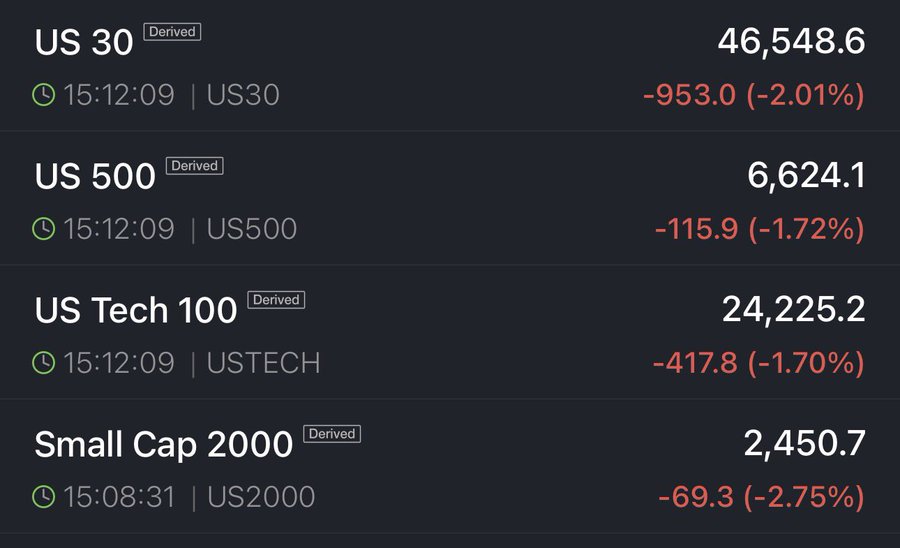The width and height of the screenshot is (900, 548).
Task: Open the US 30 index name
Action: pyautogui.click(x=84, y=42)
